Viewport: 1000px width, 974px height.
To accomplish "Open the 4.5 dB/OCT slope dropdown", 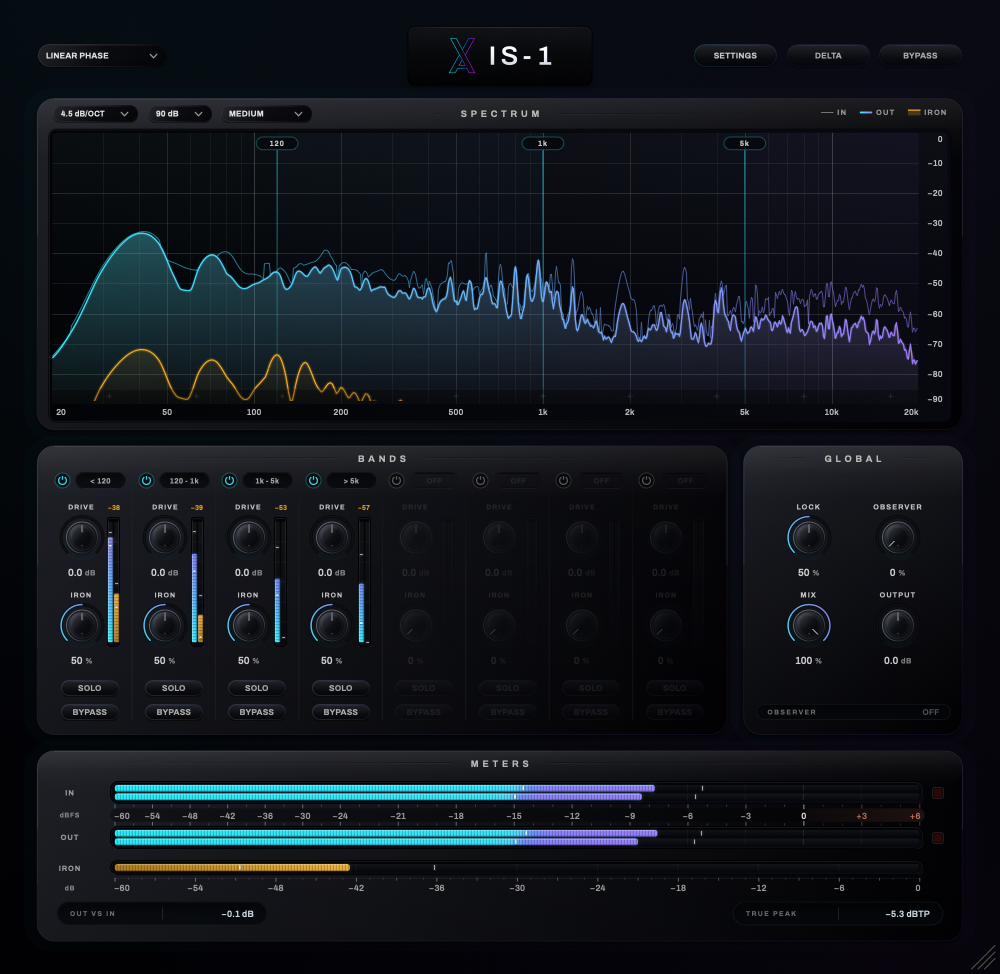I will click(94, 114).
